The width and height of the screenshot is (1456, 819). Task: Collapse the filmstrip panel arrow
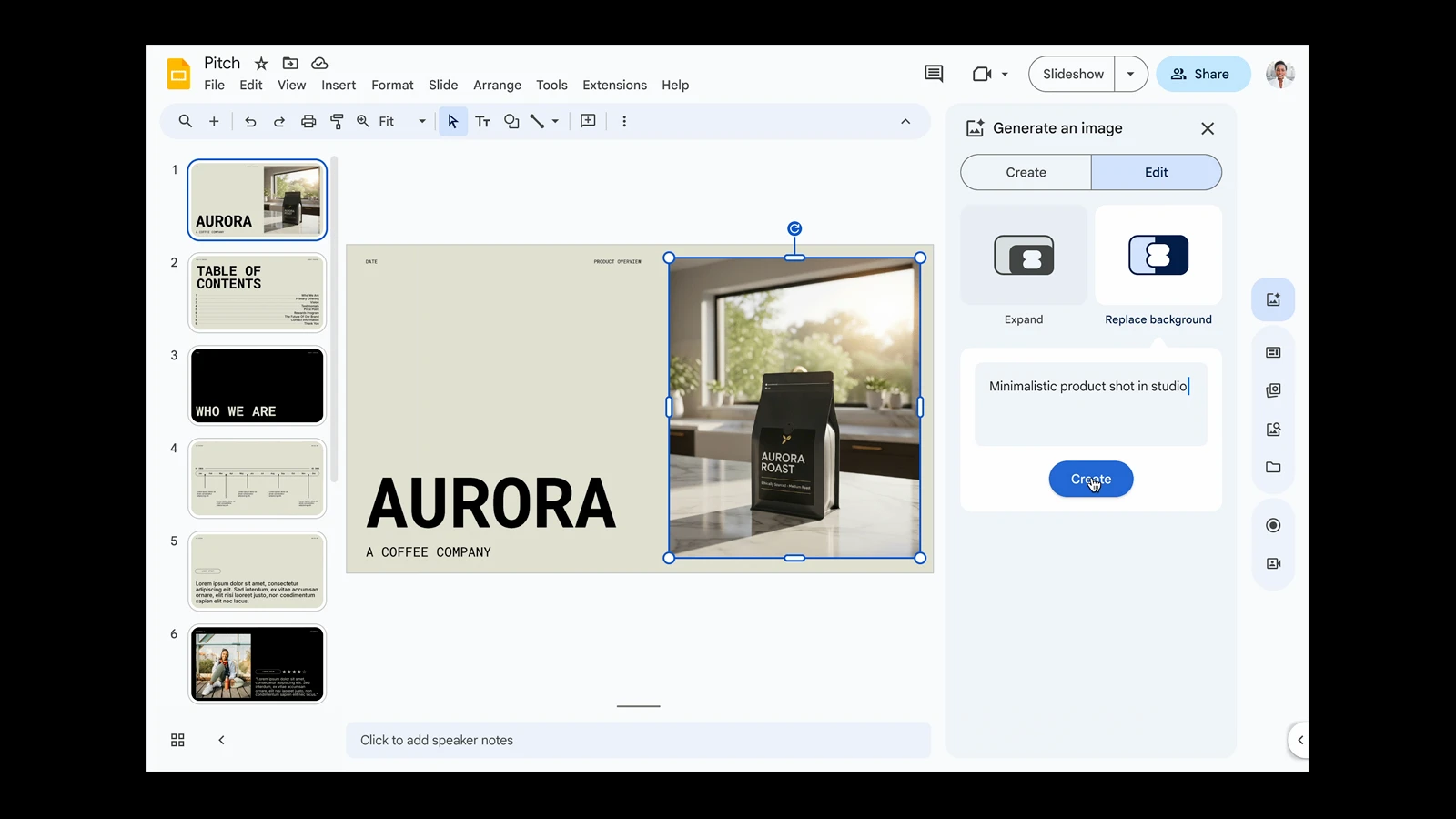(x=221, y=740)
